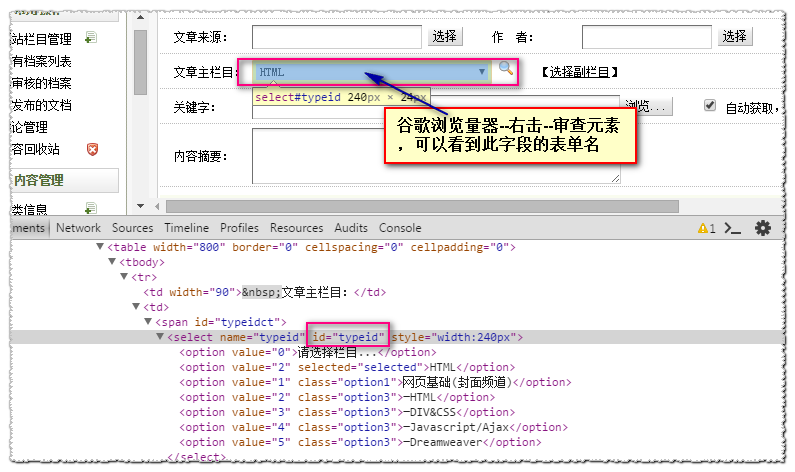The height and width of the screenshot is (472, 795).
Task: Open the 选择副栏目 link
Action: point(580,72)
